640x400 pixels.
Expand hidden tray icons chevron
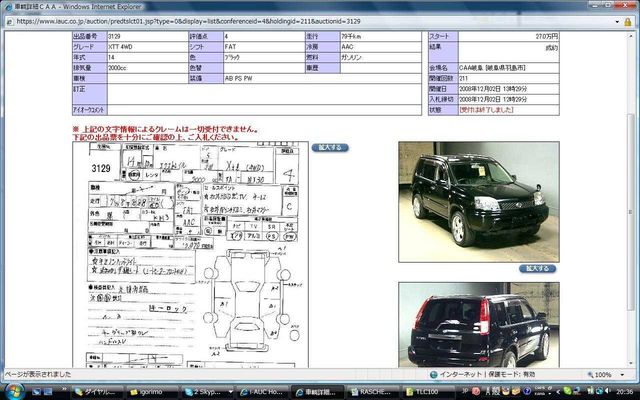[558, 392]
